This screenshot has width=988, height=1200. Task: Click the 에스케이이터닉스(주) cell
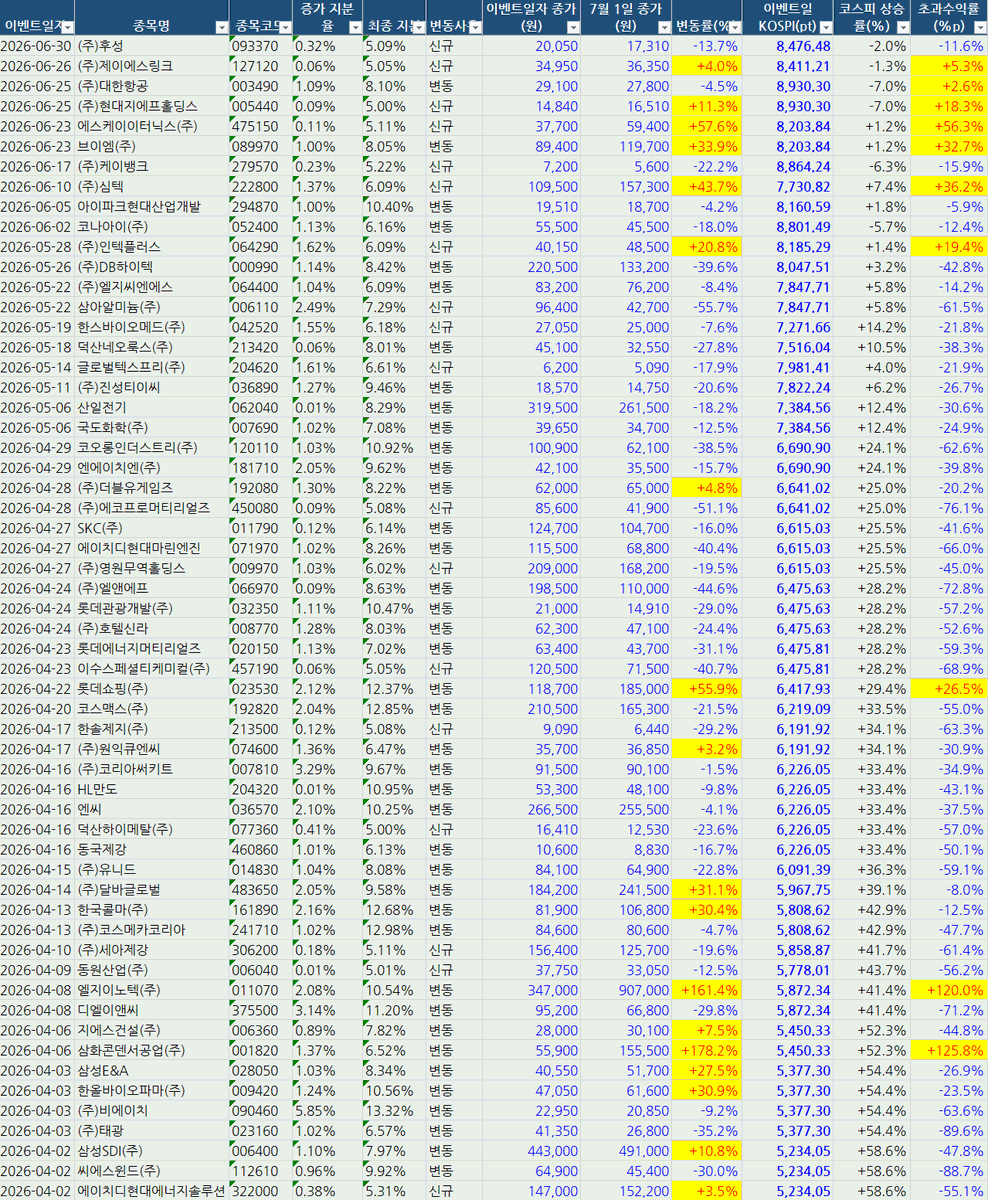pos(152,126)
